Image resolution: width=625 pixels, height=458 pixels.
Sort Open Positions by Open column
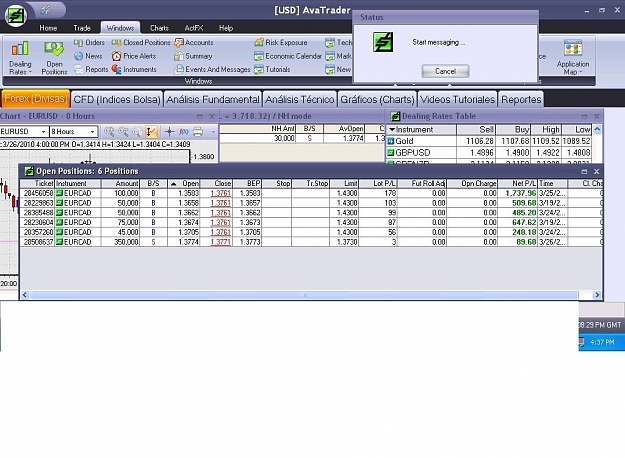(184, 184)
